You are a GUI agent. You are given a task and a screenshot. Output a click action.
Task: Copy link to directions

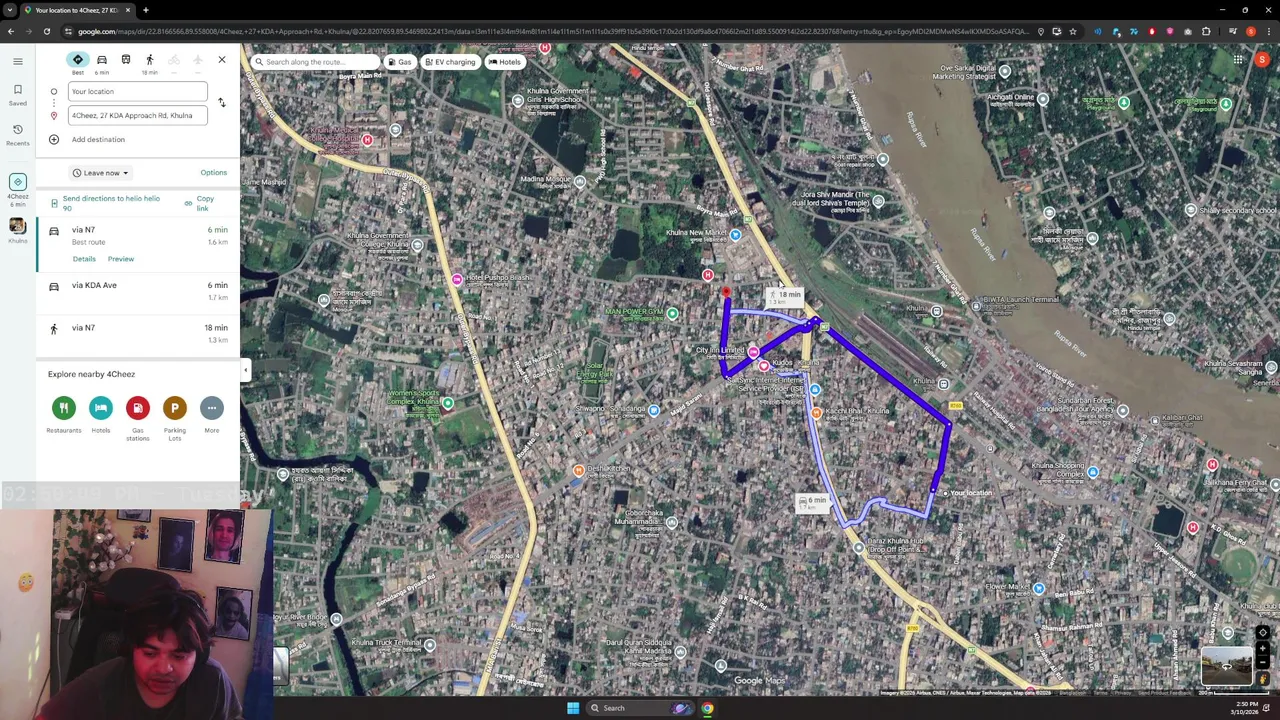coord(199,203)
